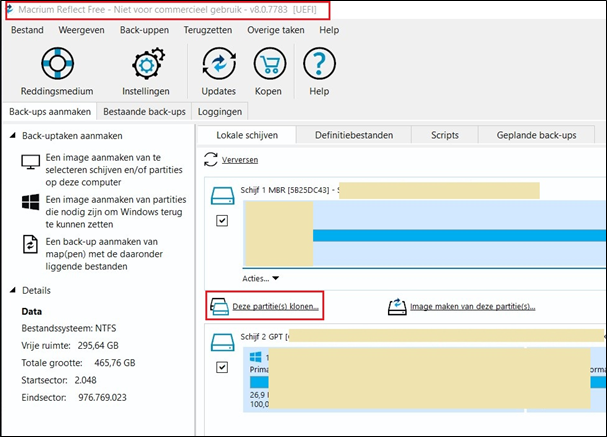
Task: Click the Windows logo partition image icon
Action: pos(28,202)
